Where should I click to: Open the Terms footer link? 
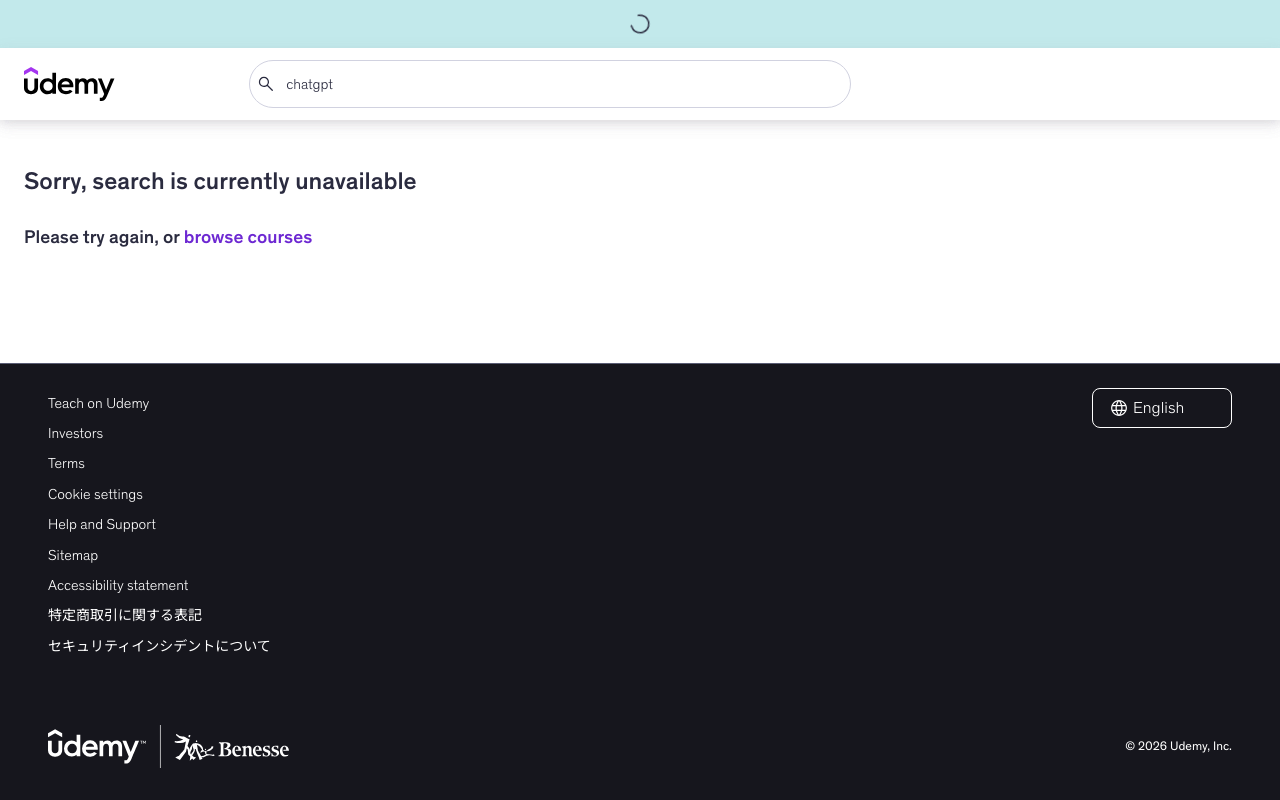(x=66, y=463)
